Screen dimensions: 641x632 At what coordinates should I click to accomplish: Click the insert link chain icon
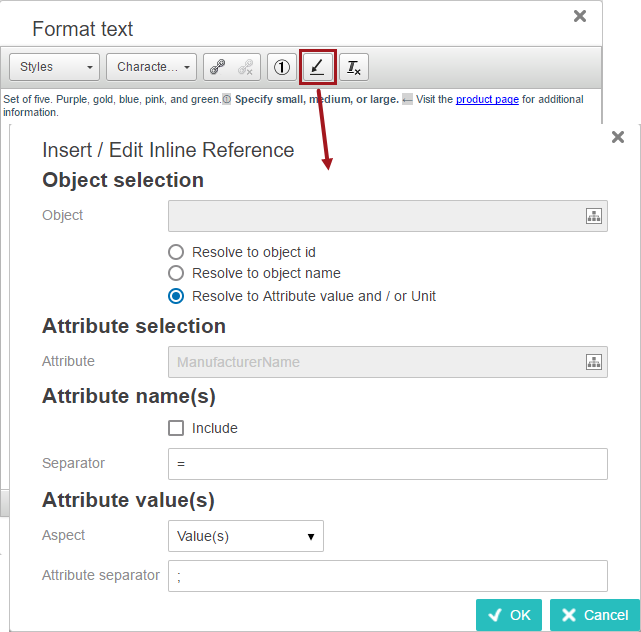[217, 67]
